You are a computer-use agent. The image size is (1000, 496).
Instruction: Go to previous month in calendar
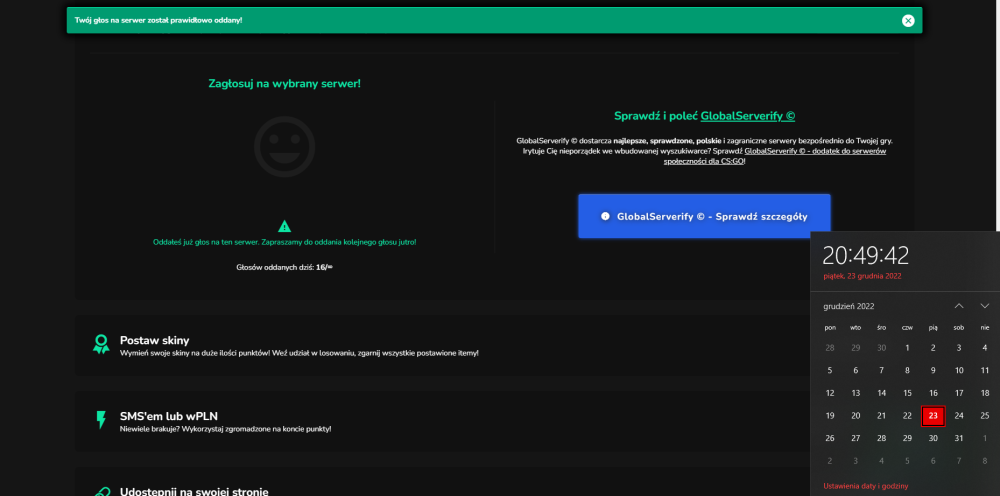pyautogui.click(x=959, y=306)
